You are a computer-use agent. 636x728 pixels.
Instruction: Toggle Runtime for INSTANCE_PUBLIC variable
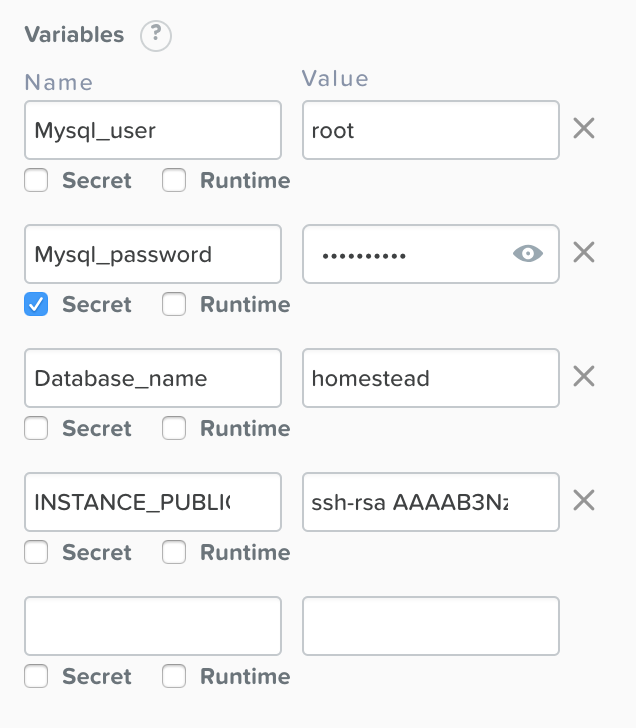[x=174, y=552]
